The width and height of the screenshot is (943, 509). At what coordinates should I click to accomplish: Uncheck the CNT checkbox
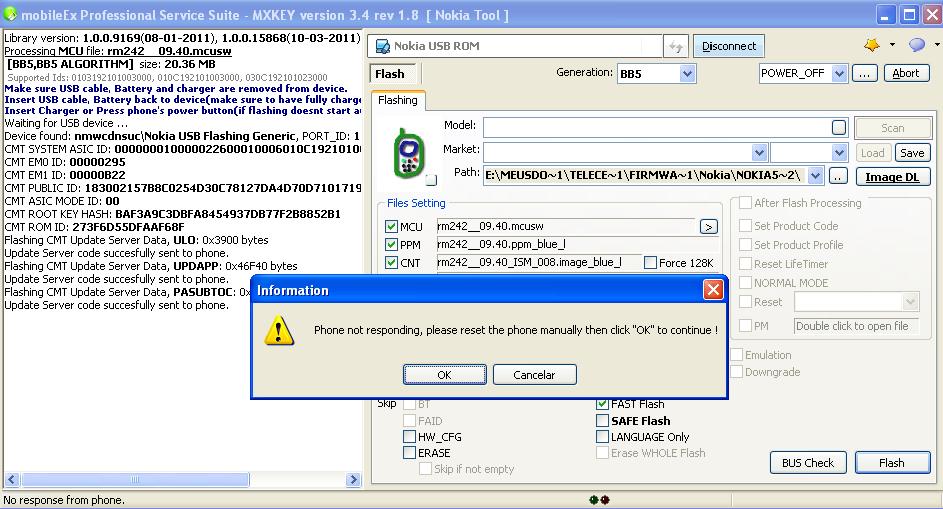[392, 263]
